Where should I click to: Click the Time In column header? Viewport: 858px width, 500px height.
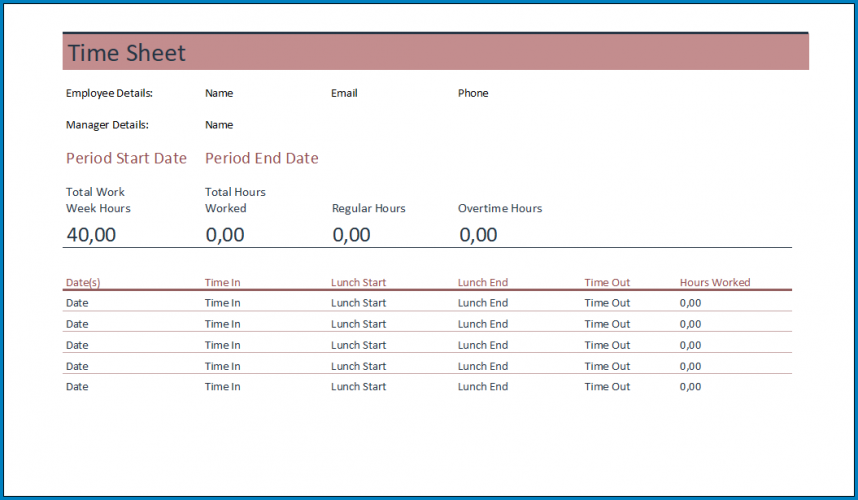223,282
